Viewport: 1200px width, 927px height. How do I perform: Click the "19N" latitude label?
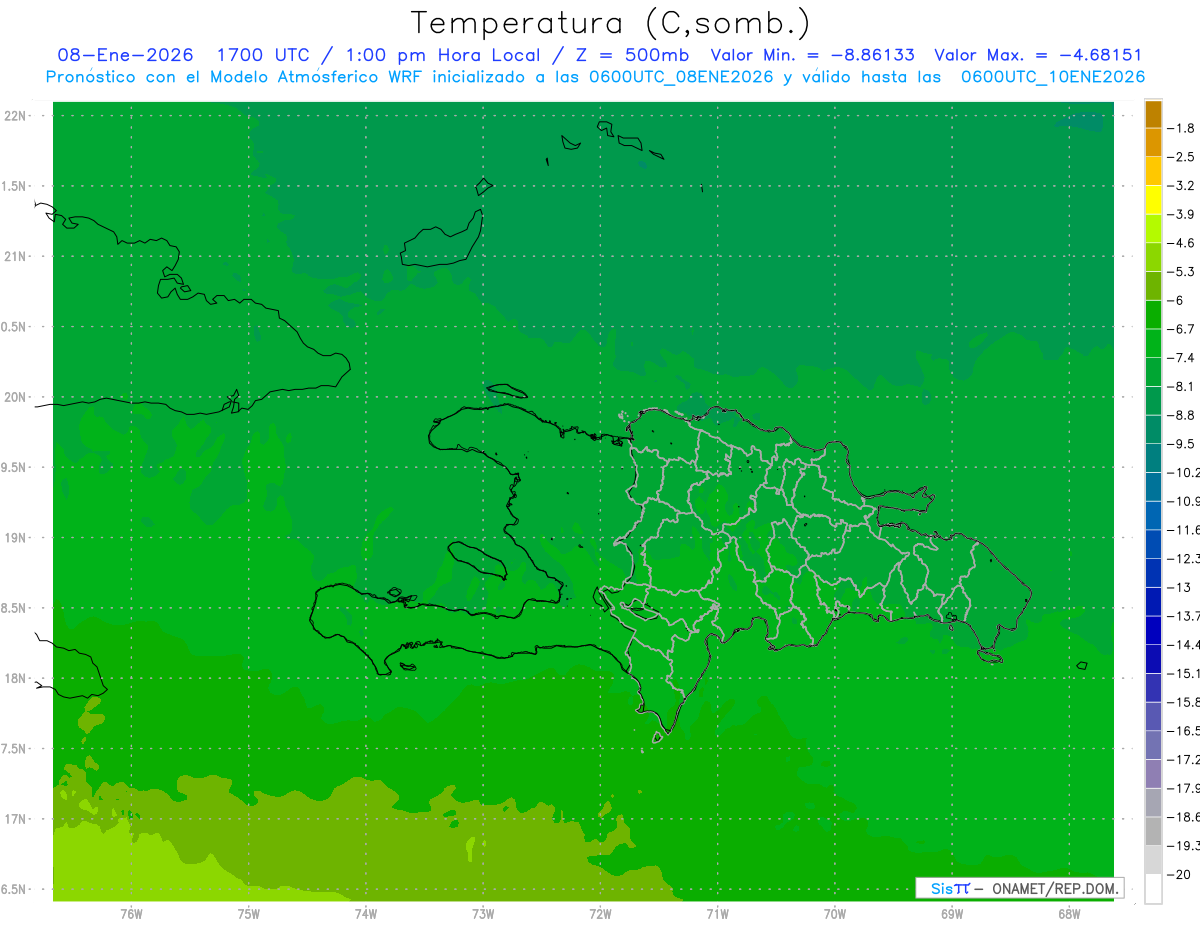(16, 538)
